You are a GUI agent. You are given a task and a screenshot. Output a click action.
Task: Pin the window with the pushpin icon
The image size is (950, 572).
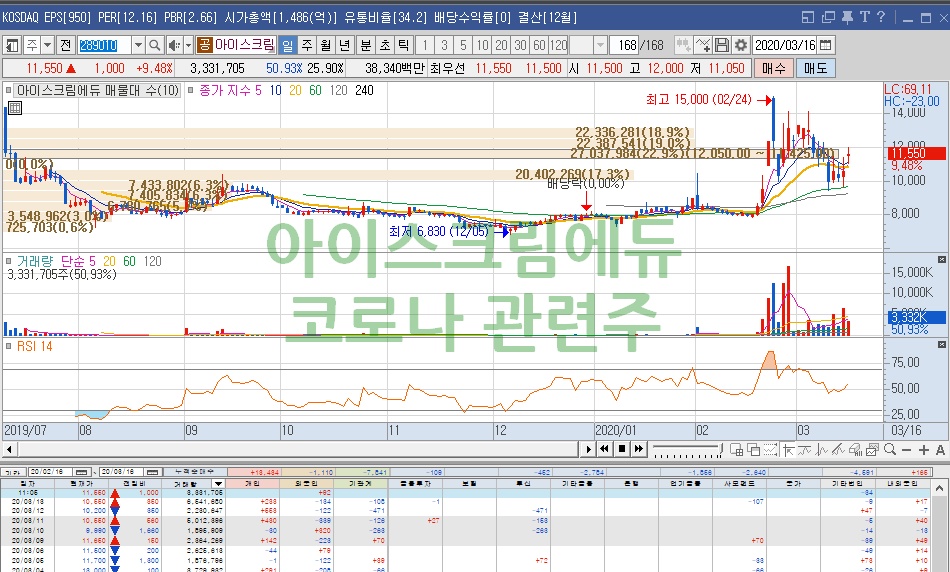tap(847, 18)
